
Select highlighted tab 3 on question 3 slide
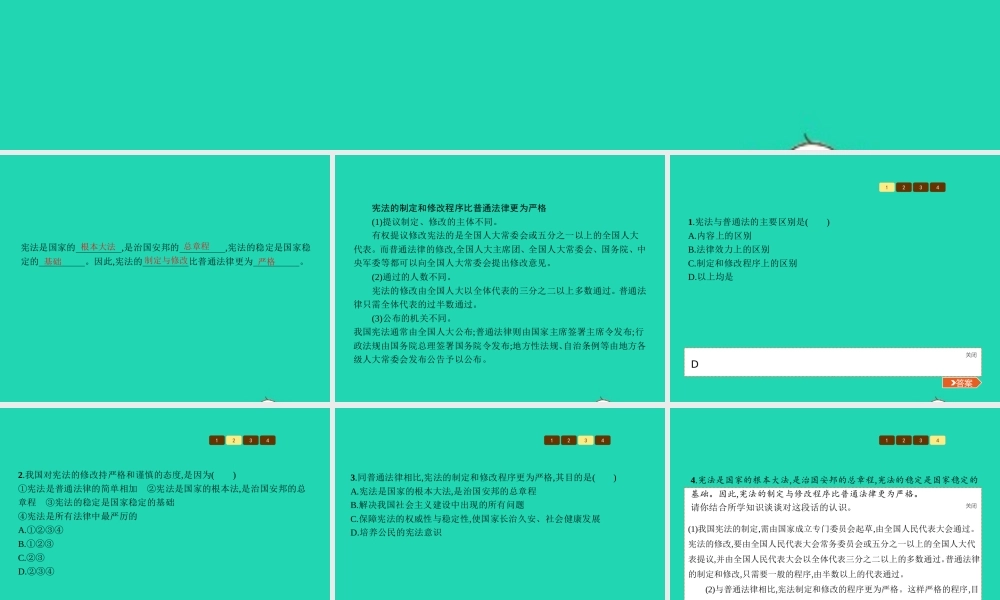[585, 441]
